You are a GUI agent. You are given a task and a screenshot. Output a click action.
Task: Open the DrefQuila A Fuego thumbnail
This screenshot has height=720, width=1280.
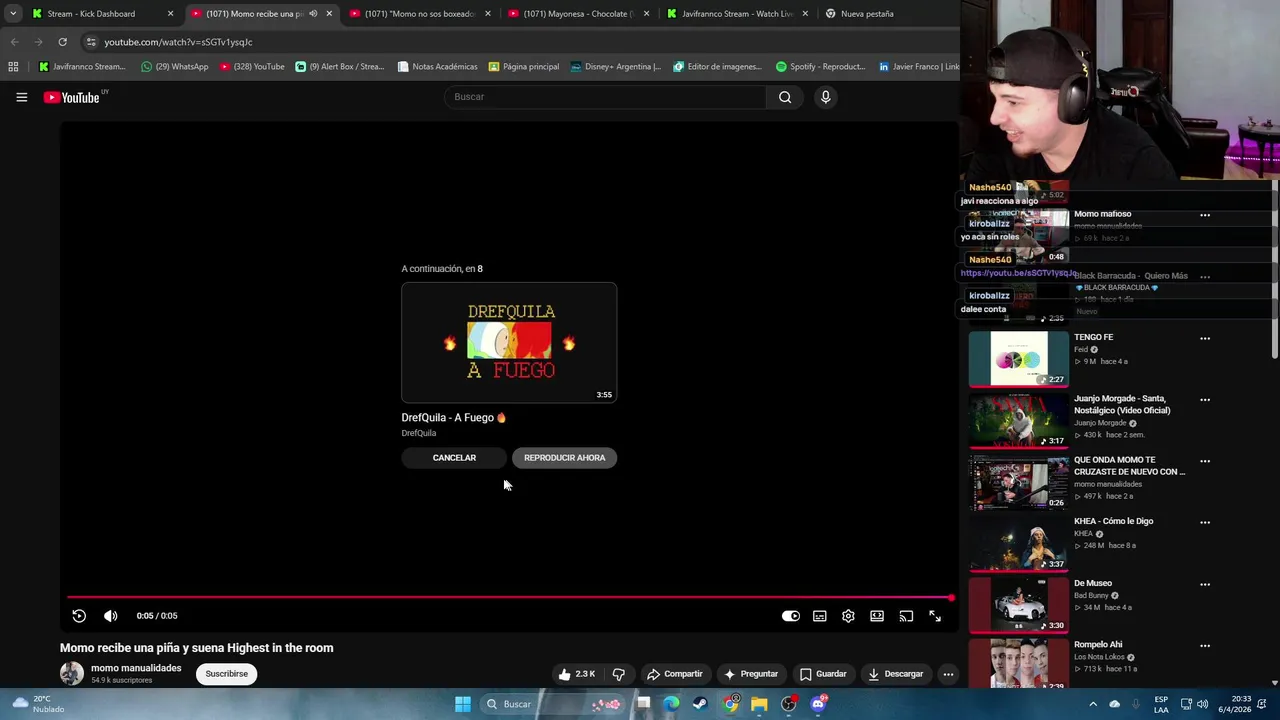pyautogui.click(x=509, y=342)
